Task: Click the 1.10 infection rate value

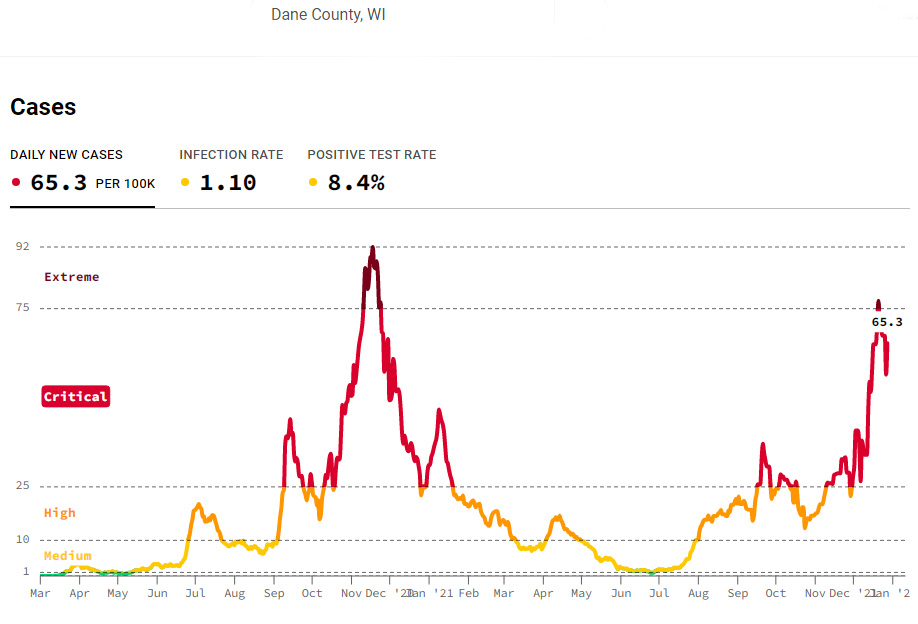Action: pyautogui.click(x=228, y=183)
